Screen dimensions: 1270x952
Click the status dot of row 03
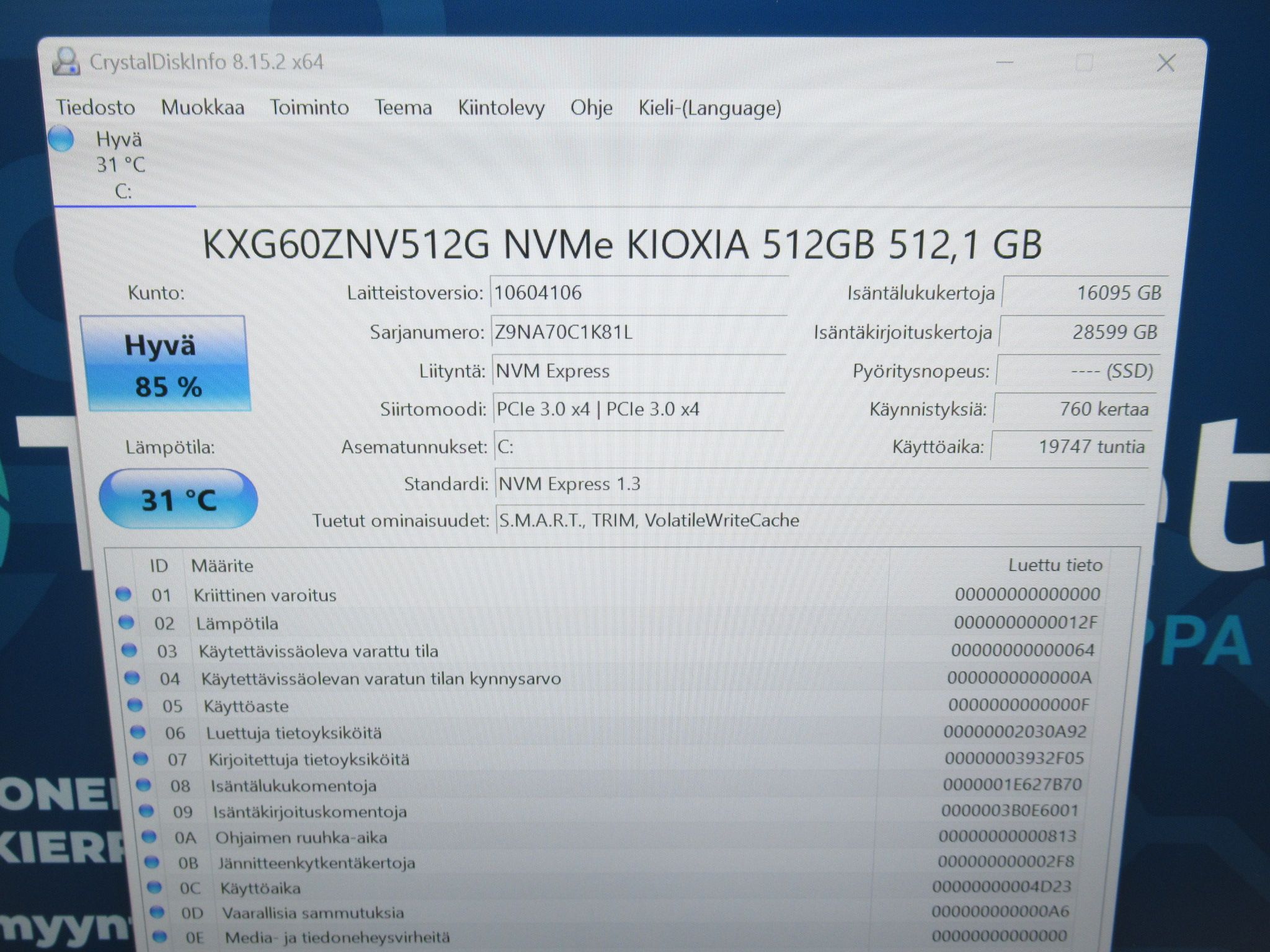[129, 650]
